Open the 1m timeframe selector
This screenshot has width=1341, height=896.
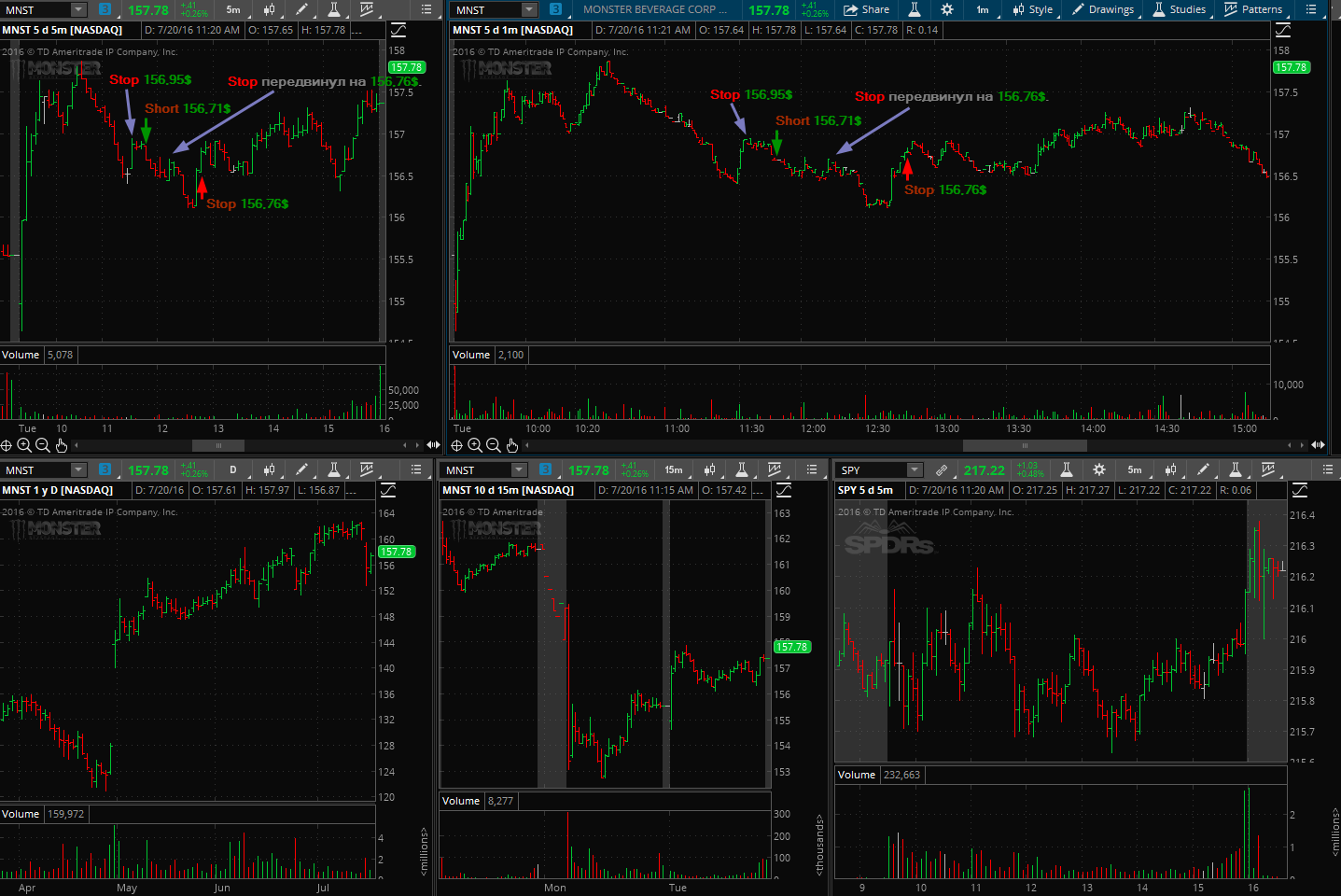click(983, 9)
